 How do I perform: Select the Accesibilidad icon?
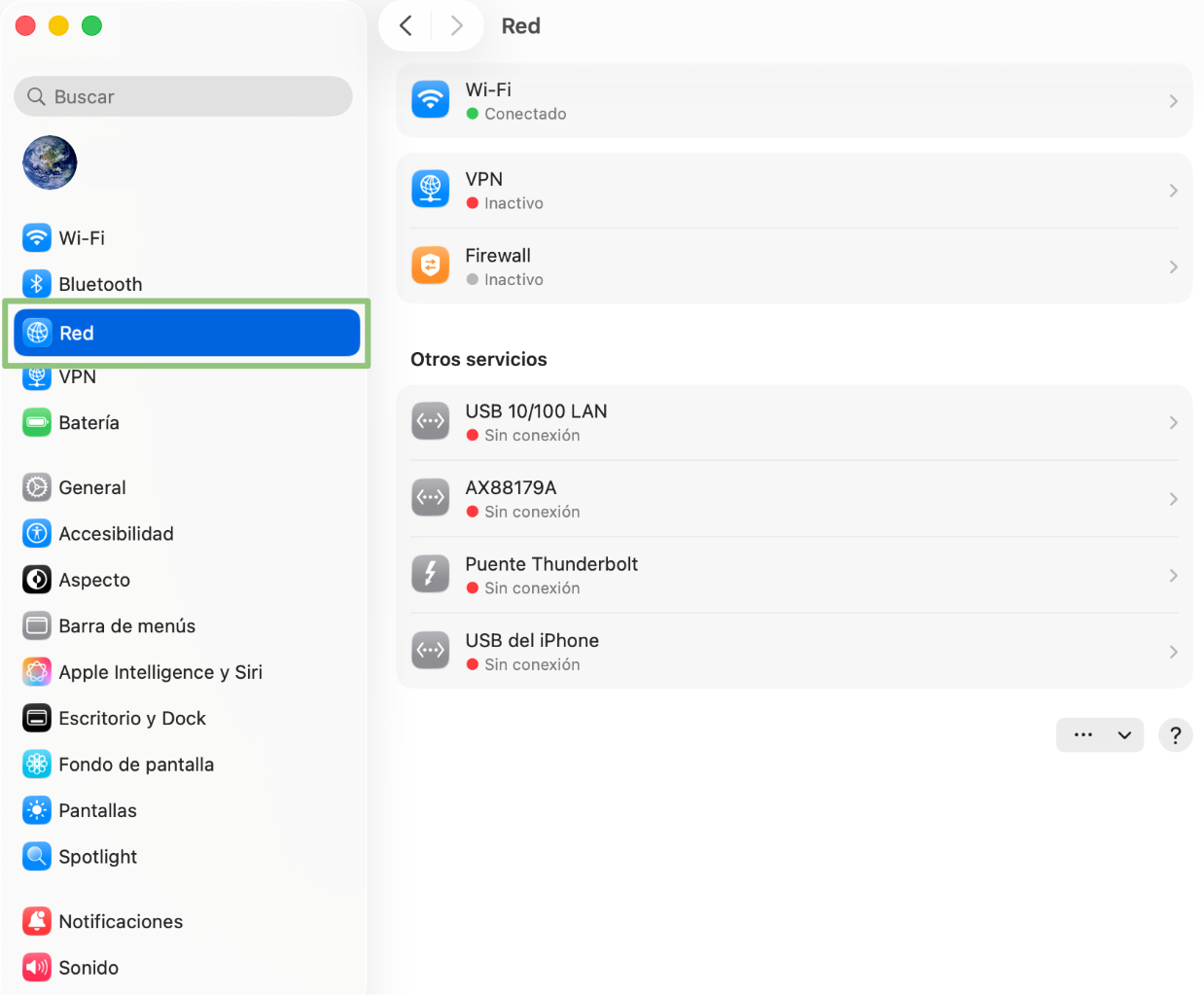(36, 533)
